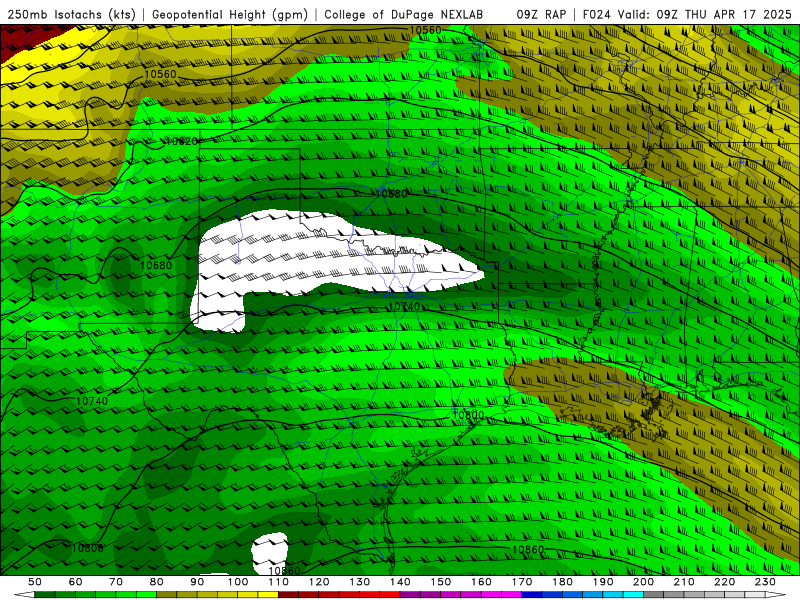Viewport: 800px width, 600px height.
Task: Click the 230 tick on the color scale
Action: point(765,582)
